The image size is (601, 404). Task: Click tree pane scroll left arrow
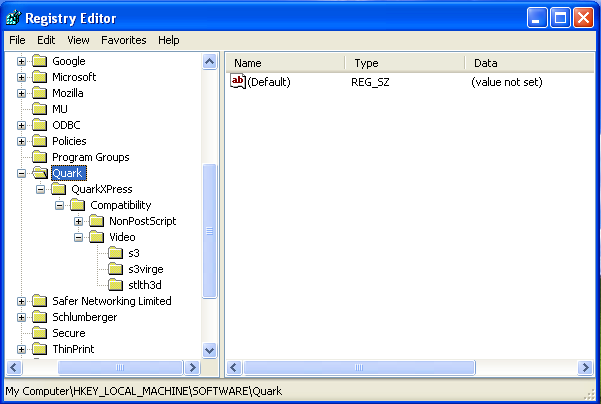pos(14,368)
